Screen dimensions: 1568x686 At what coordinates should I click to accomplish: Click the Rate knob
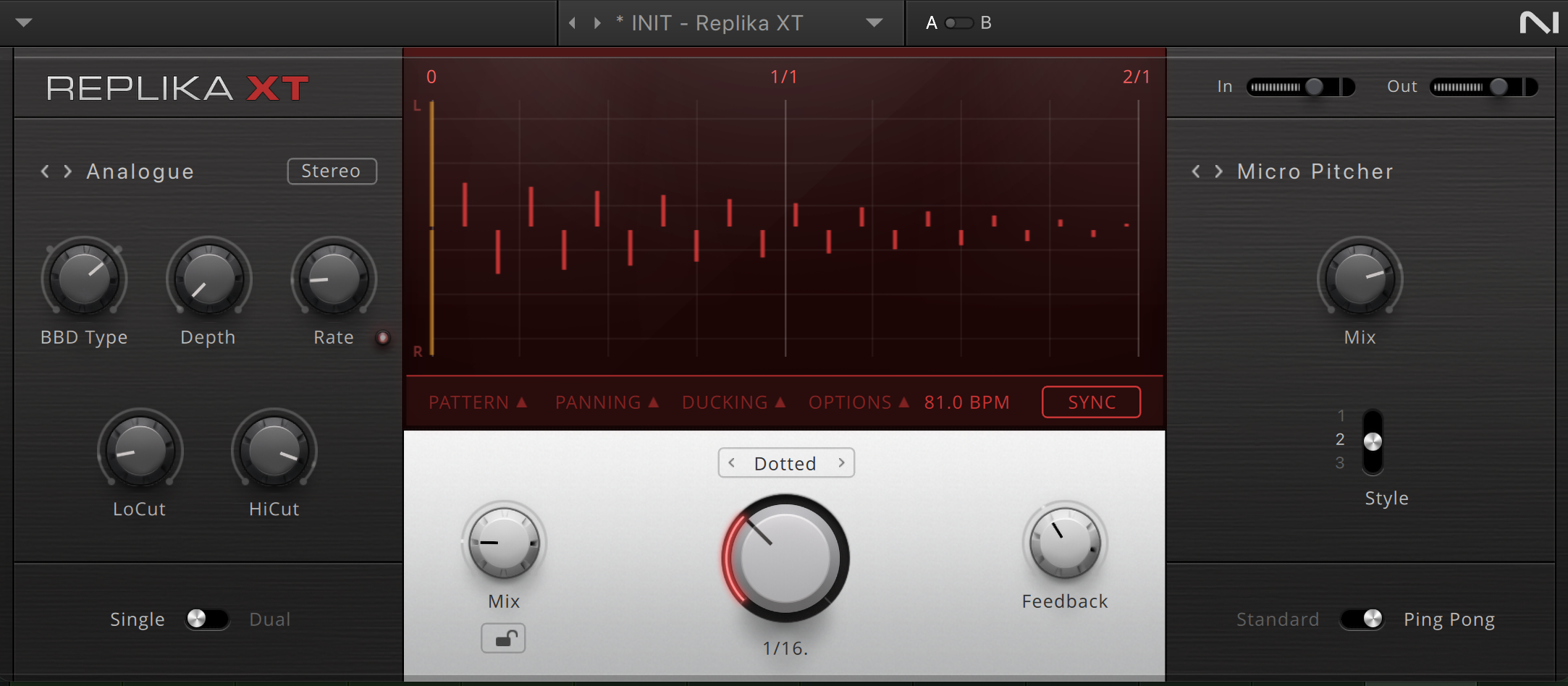(334, 279)
